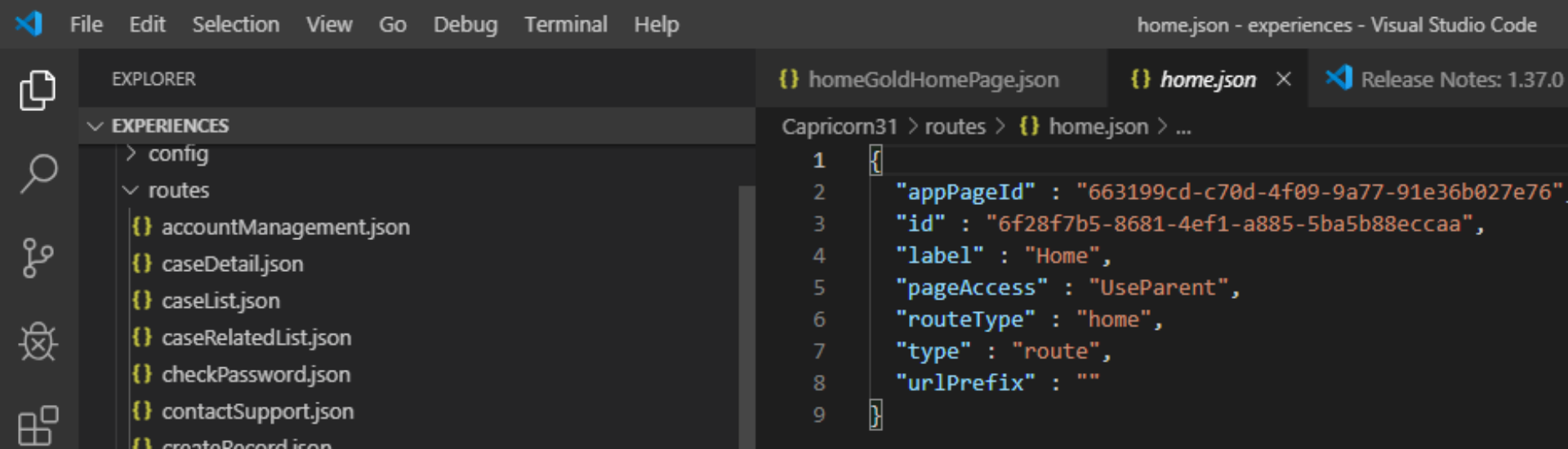Click JSON icon beside contactSupport.json
1568x449 pixels.
coord(142,410)
